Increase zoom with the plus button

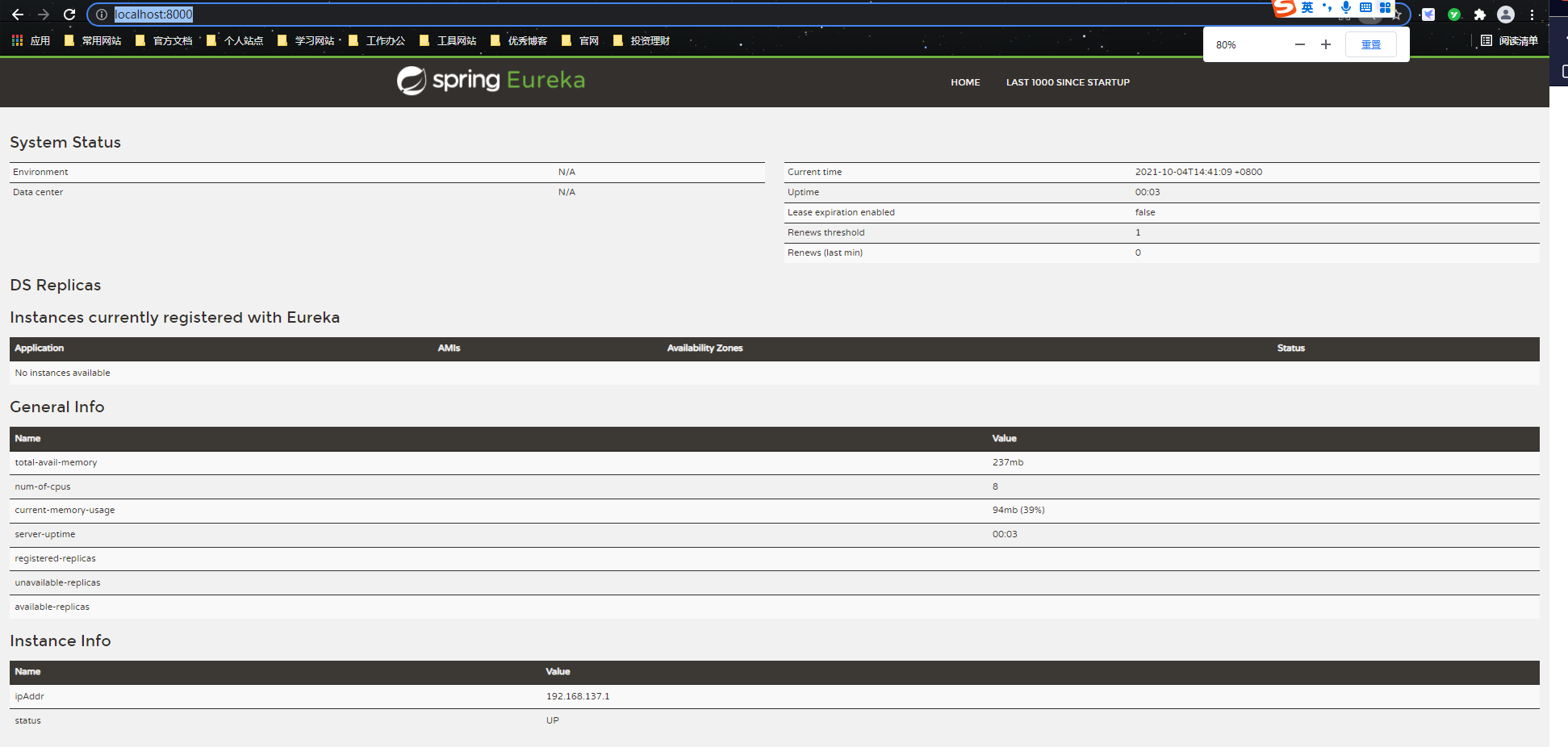(1326, 44)
